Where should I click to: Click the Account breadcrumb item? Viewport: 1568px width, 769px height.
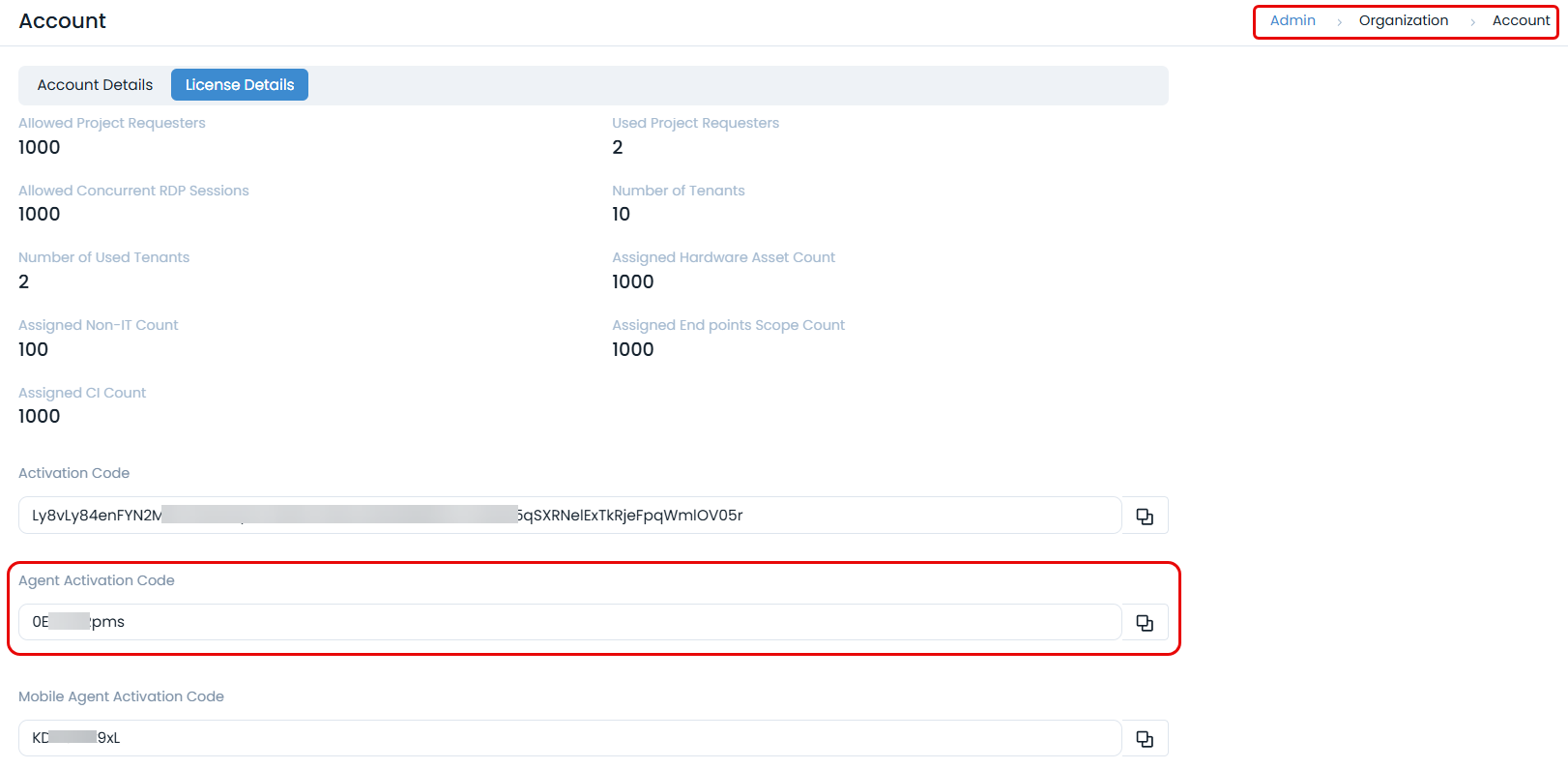pyautogui.click(x=1521, y=20)
